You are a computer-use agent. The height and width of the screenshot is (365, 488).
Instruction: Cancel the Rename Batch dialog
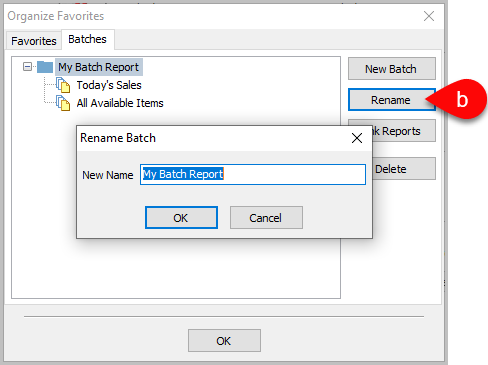pyautogui.click(x=266, y=218)
